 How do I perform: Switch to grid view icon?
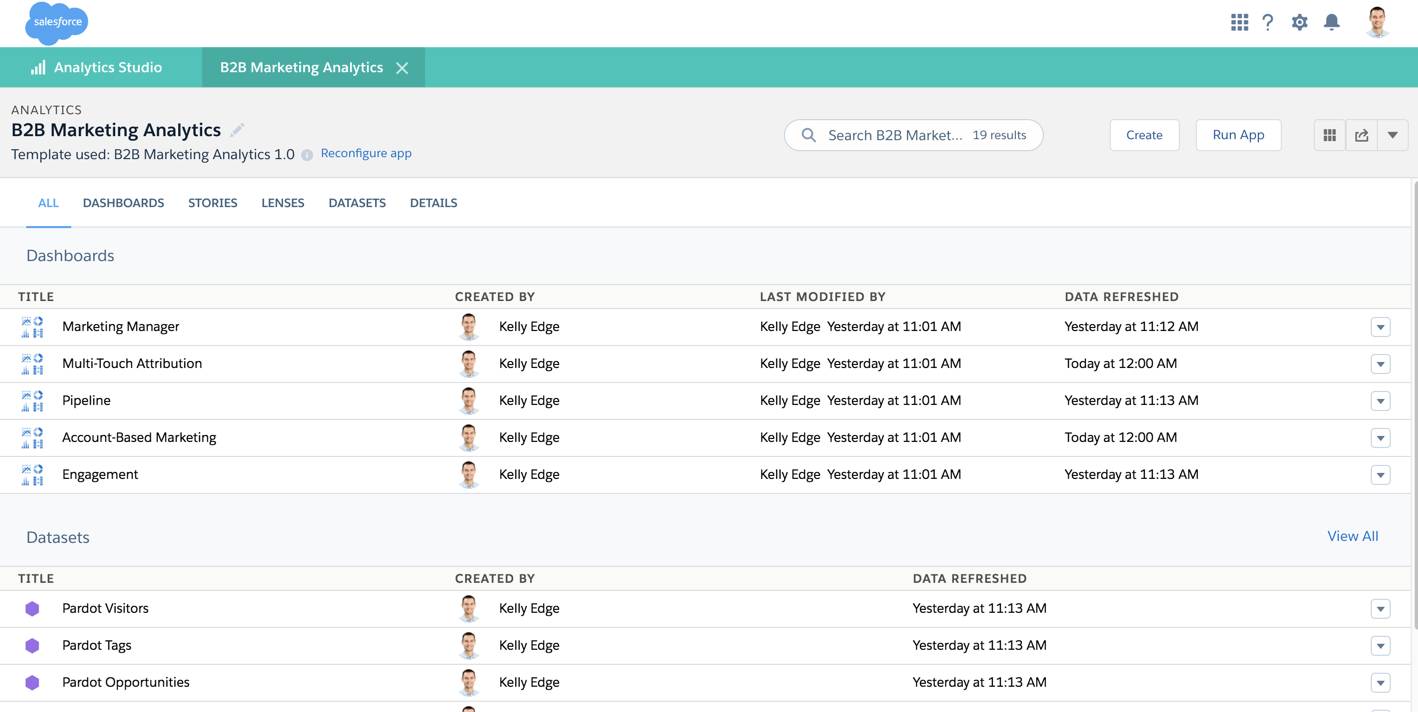coord(1329,135)
